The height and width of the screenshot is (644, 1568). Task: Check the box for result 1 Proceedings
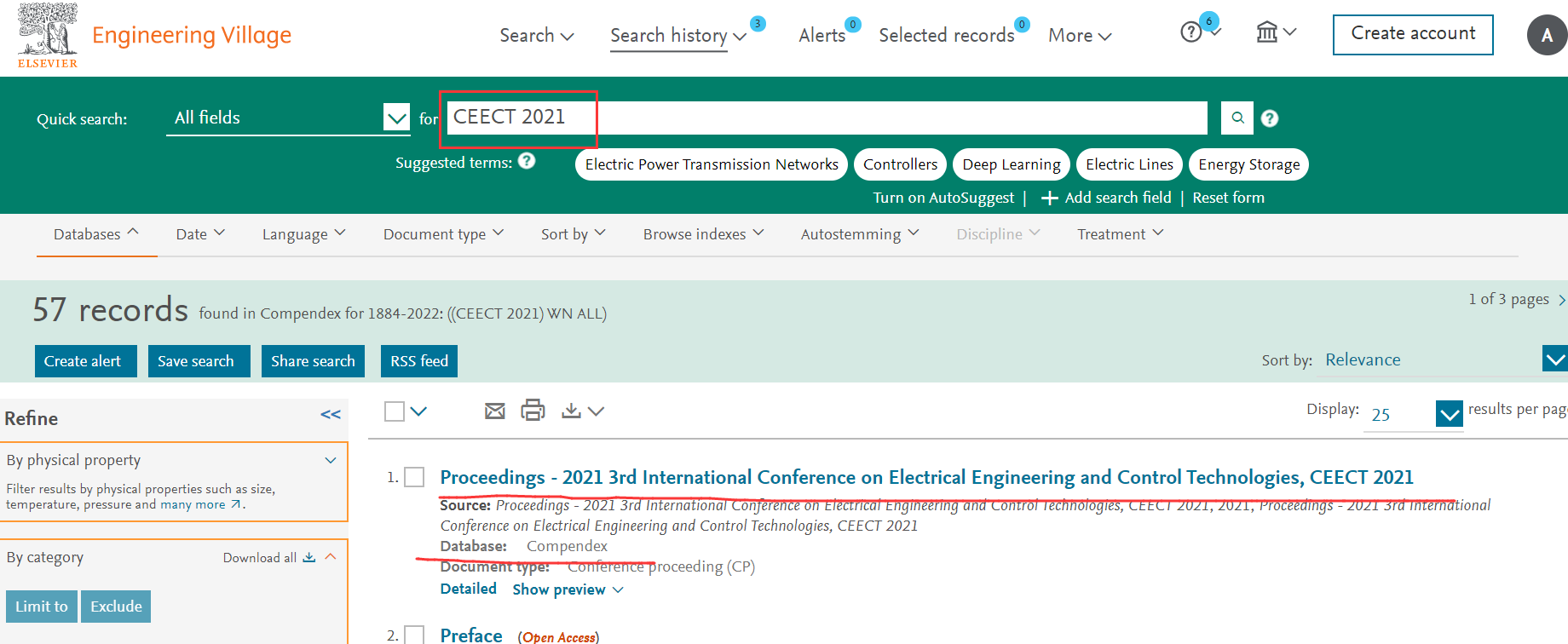click(414, 477)
